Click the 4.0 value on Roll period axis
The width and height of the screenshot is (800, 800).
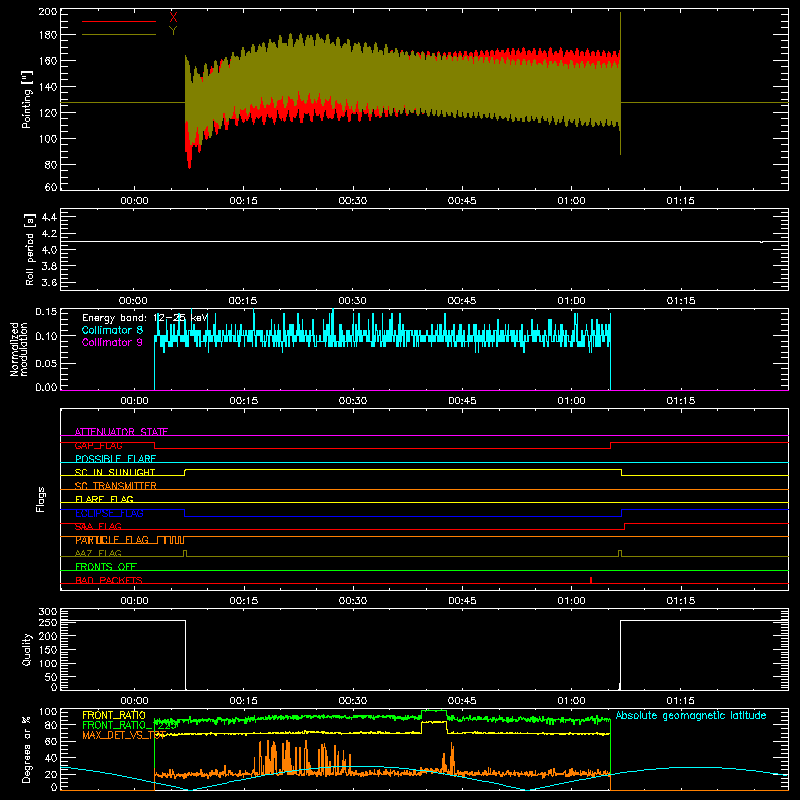[49, 250]
